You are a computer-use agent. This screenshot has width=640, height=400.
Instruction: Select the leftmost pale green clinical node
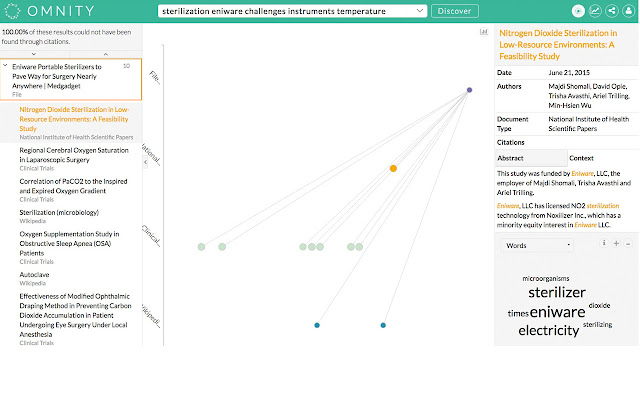(x=201, y=247)
